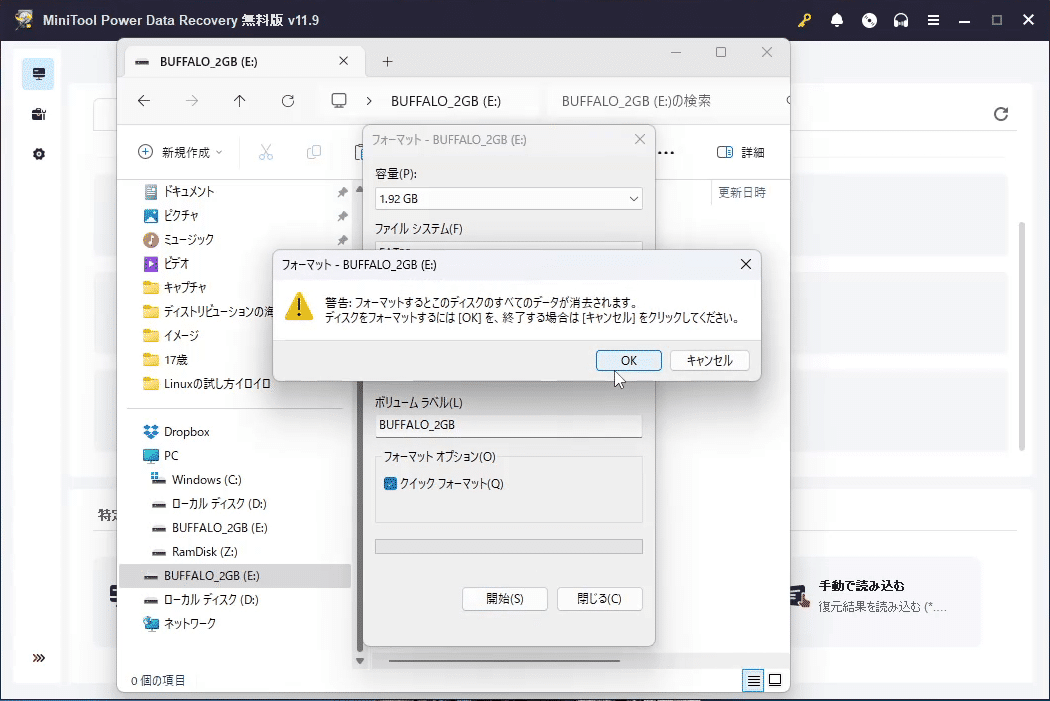Sort by the 更新日時 column header
The width and height of the screenshot is (1050, 701).
[741, 193]
